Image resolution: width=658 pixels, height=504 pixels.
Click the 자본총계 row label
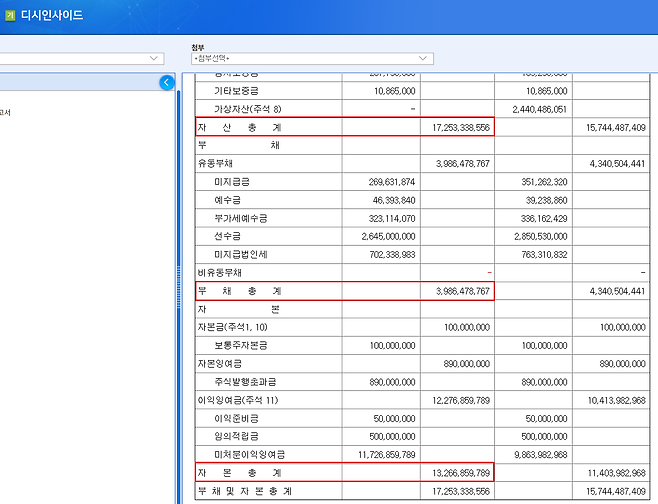[x=239, y=472]
